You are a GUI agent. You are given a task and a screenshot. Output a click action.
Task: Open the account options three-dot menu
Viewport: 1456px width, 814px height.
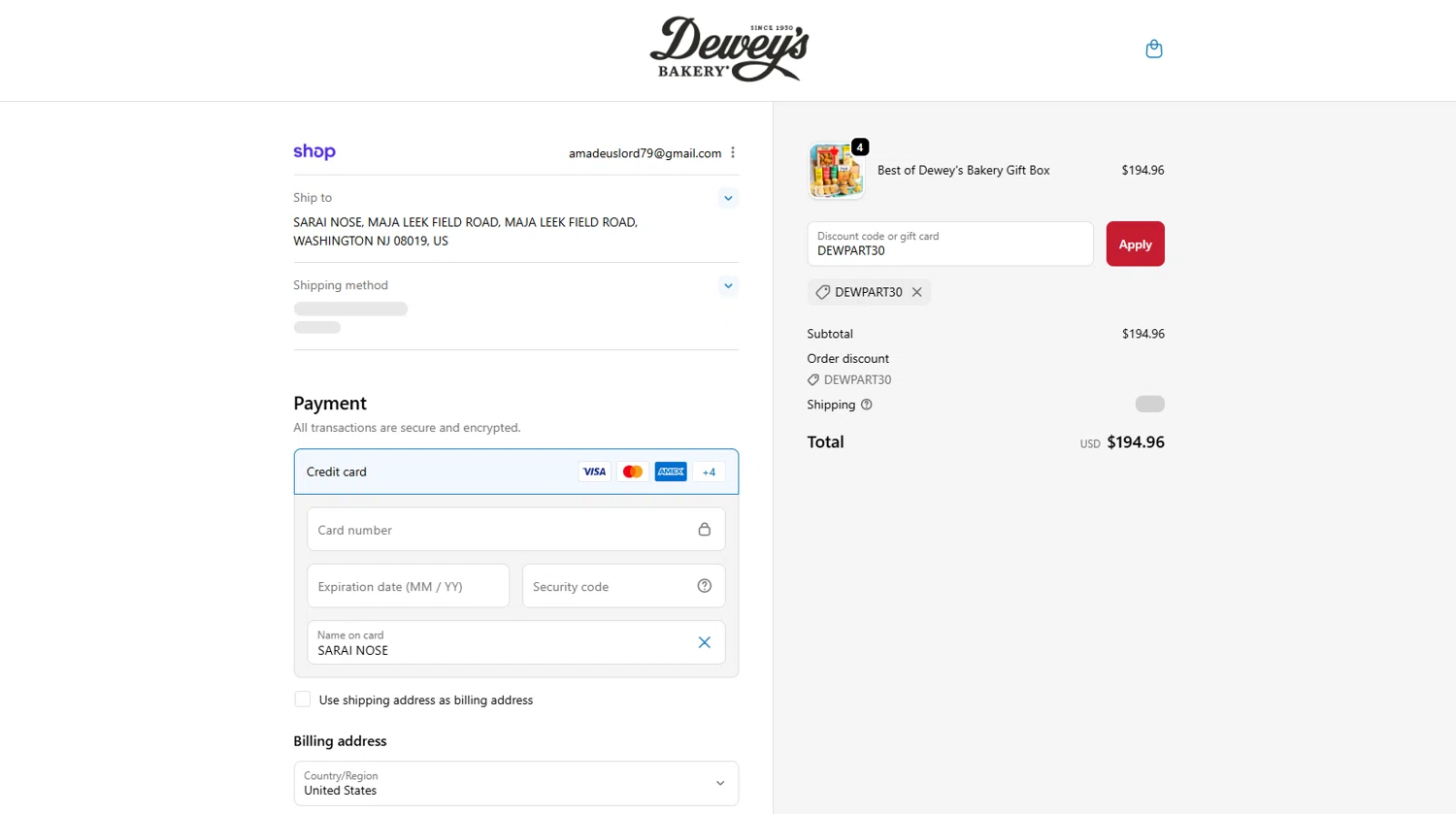[x=733, y=152]
